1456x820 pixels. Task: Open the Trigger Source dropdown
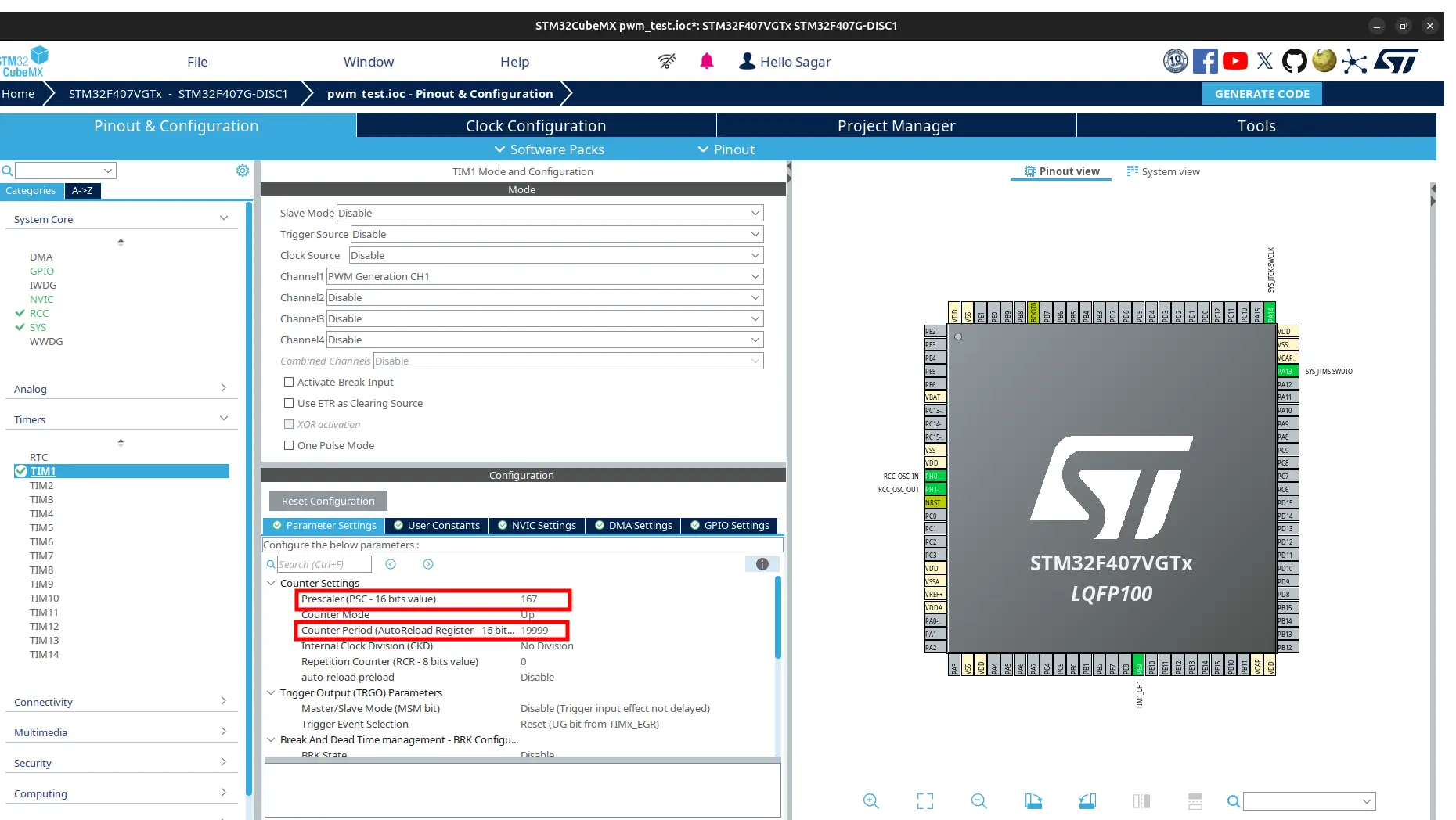(557, 234)
